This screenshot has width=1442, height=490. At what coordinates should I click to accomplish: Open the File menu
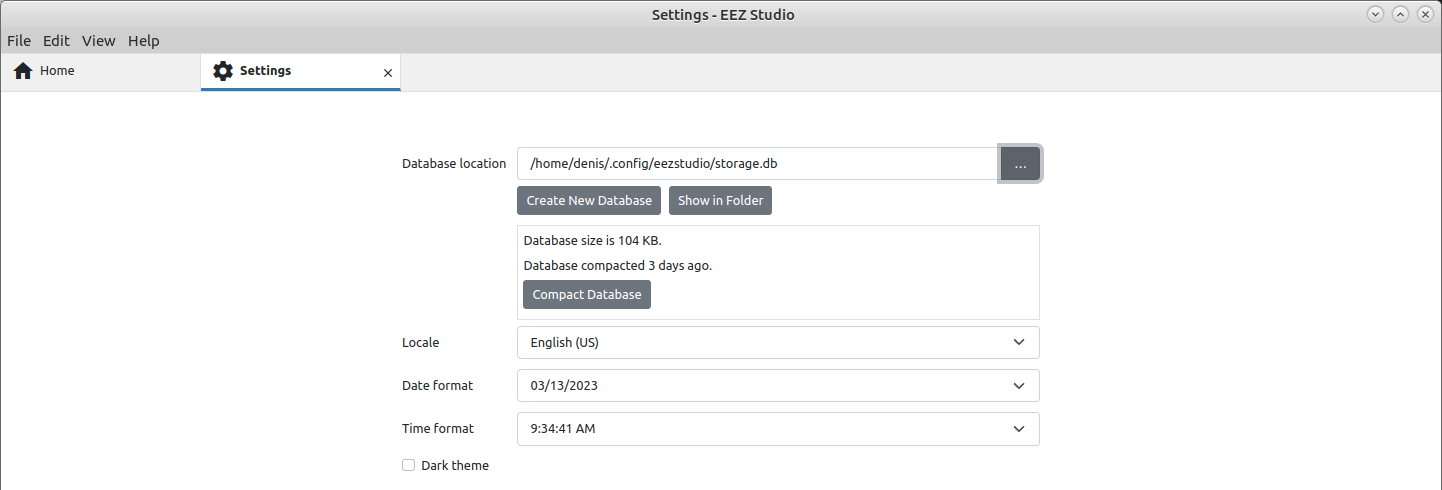tap(19, 41)
